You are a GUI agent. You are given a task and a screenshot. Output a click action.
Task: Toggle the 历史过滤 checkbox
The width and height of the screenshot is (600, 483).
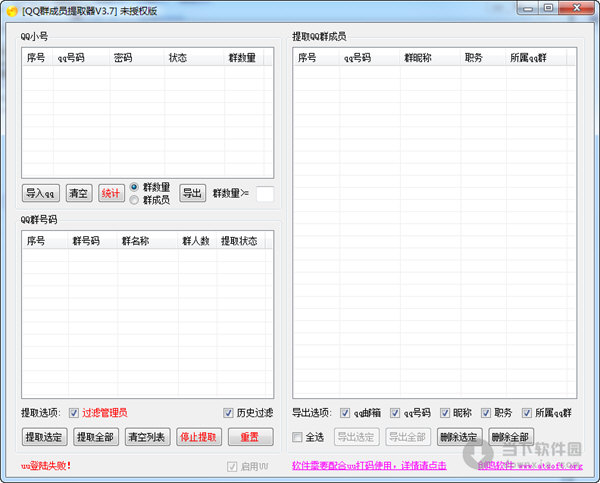click(228, 413)
